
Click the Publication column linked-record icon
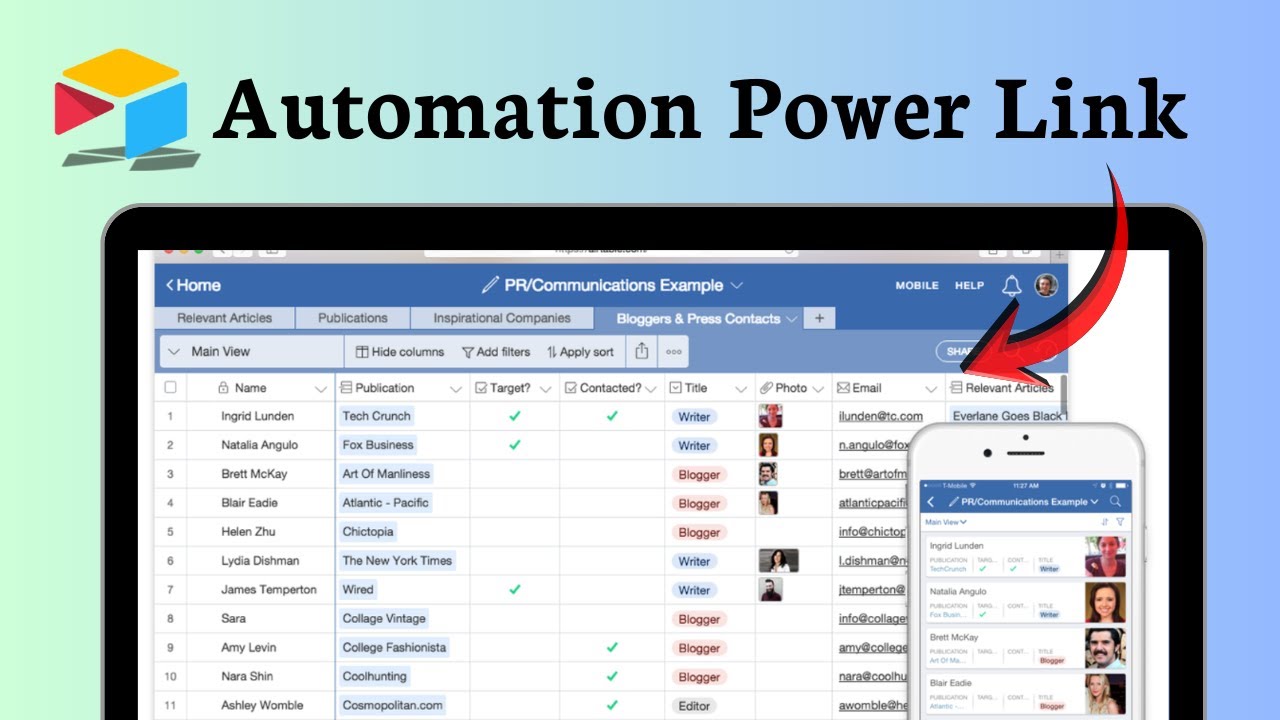[347, 388]
